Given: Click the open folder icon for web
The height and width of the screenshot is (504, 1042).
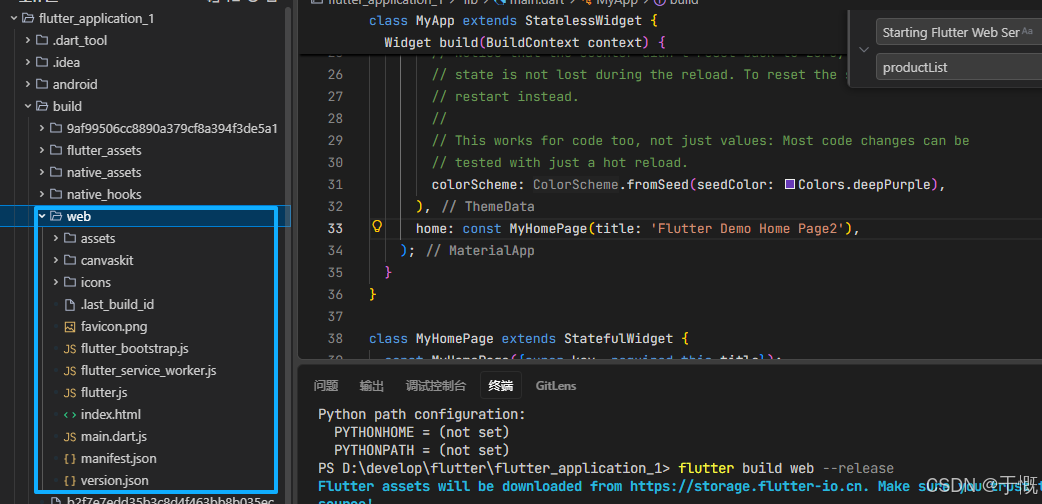Looking at the screenshot, I should point(56,216).
